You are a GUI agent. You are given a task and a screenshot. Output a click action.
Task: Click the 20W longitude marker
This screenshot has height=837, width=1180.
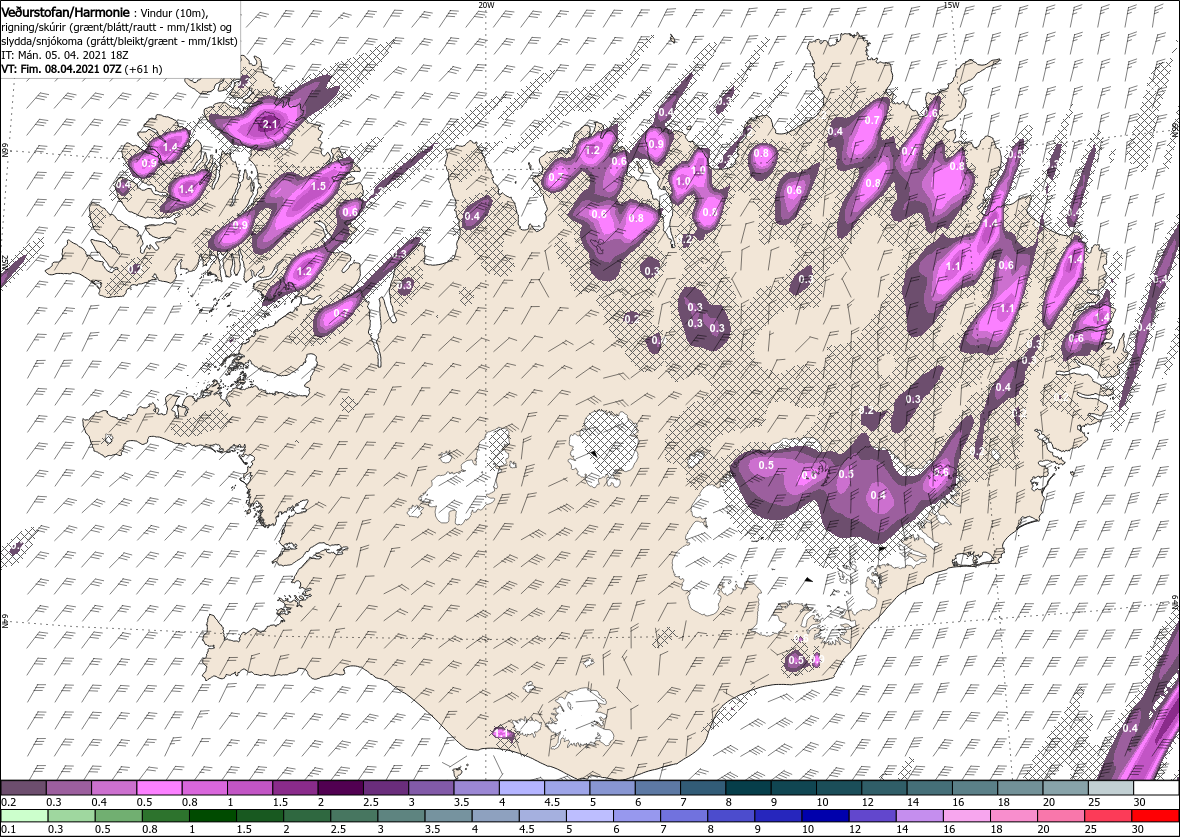(487, 5)
